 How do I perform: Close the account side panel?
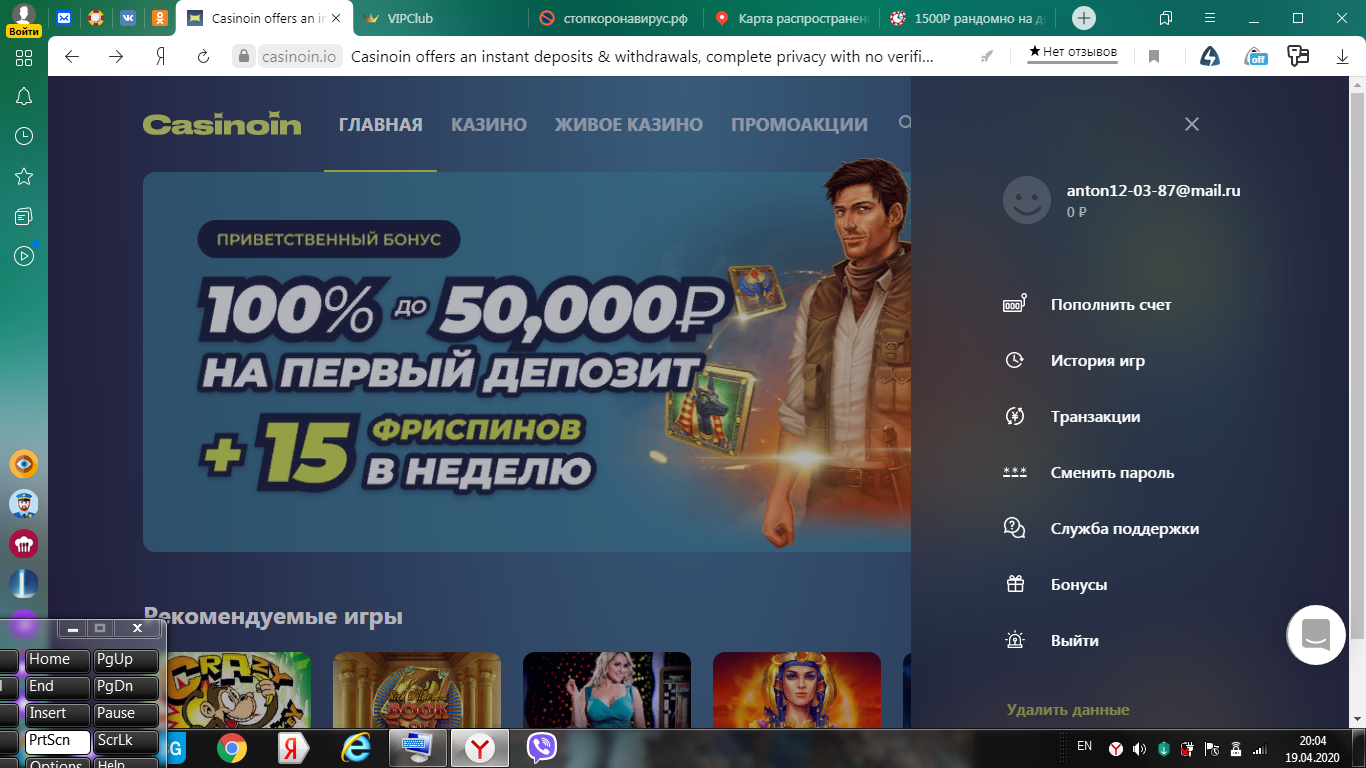(1191, 124)
